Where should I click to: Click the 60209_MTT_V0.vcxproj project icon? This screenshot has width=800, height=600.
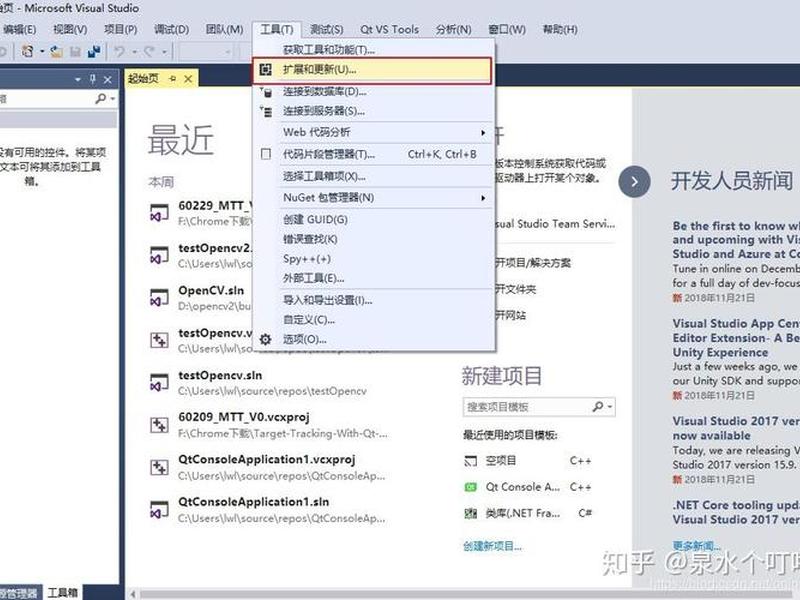159,425
